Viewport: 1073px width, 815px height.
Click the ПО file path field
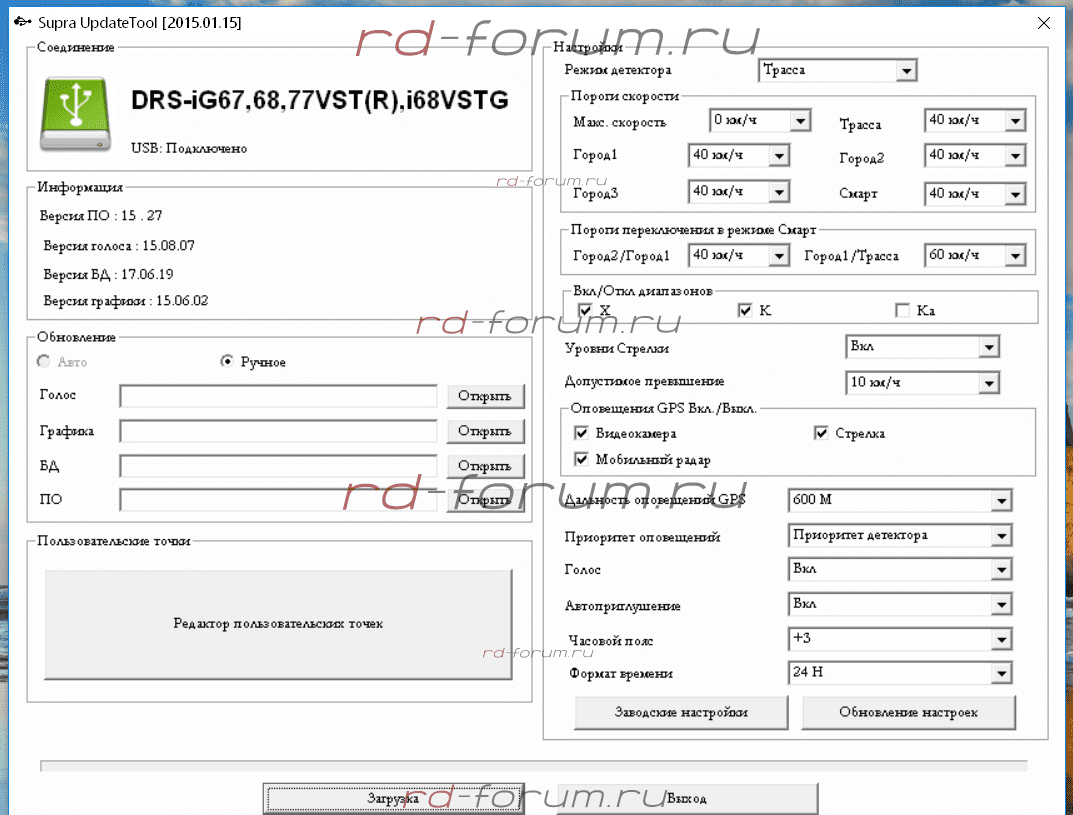coord(278,500)
